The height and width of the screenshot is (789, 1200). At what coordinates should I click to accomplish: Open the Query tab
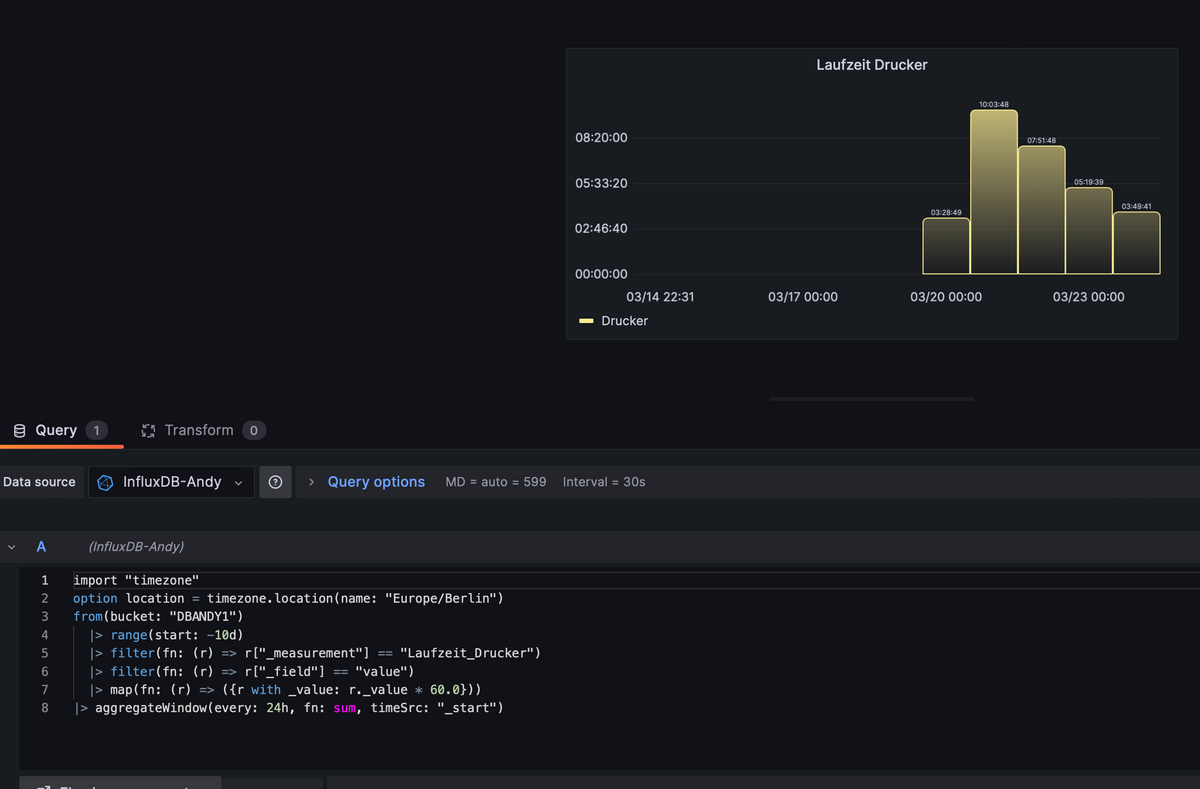[x=56, y=430]
